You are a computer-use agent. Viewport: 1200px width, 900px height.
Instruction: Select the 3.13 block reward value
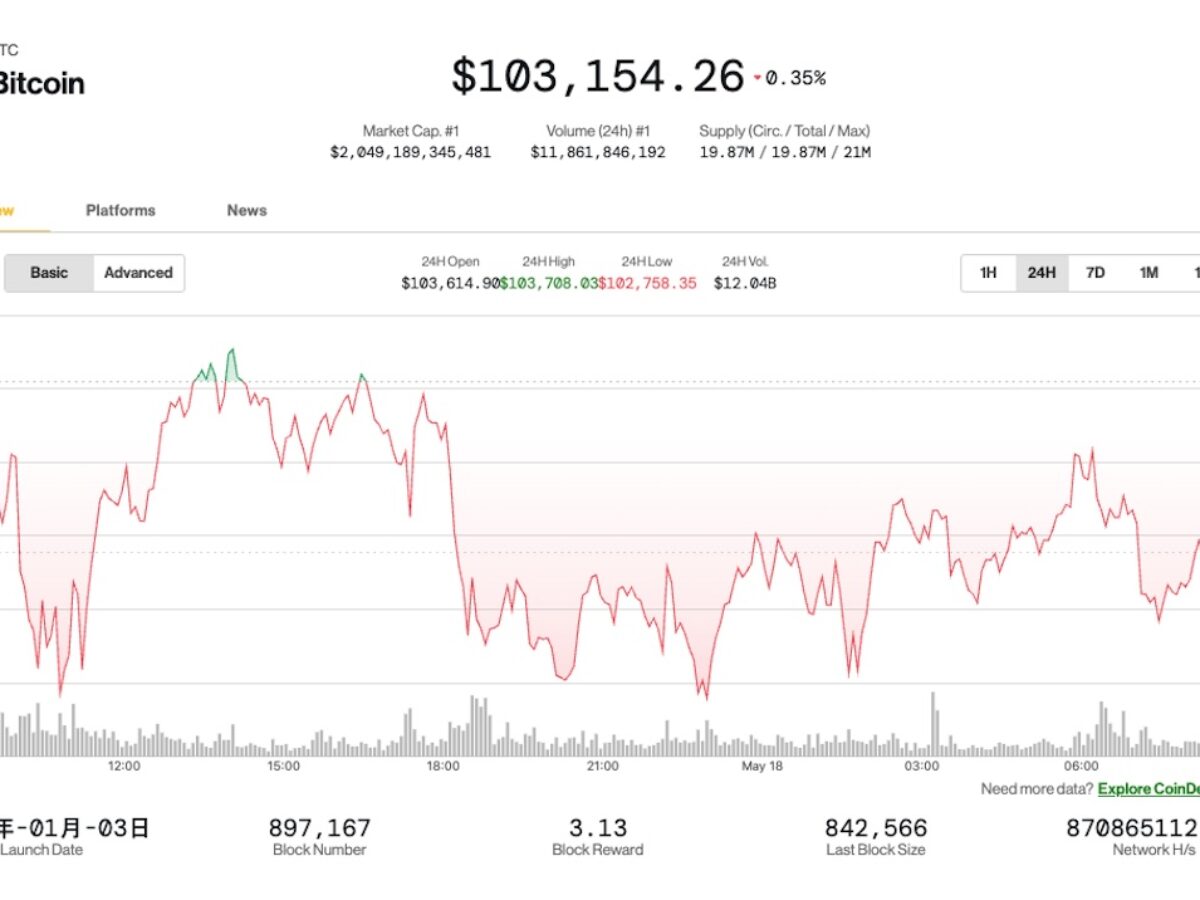coord(598,828)
